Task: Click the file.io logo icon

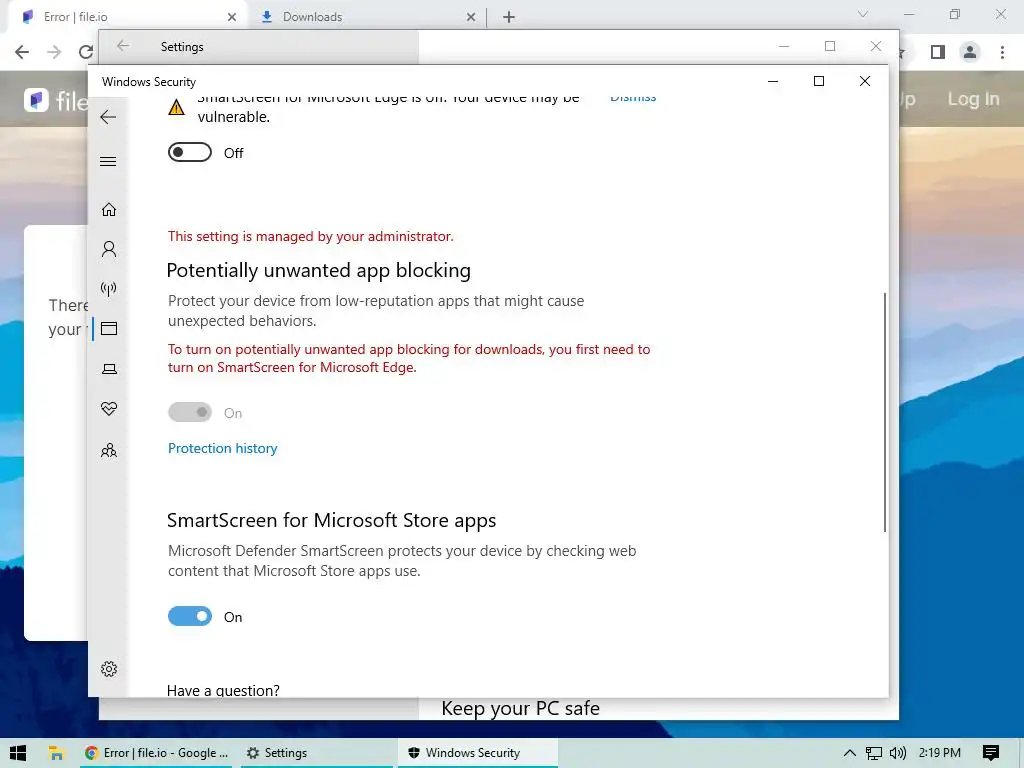Action: coord(36,100)
